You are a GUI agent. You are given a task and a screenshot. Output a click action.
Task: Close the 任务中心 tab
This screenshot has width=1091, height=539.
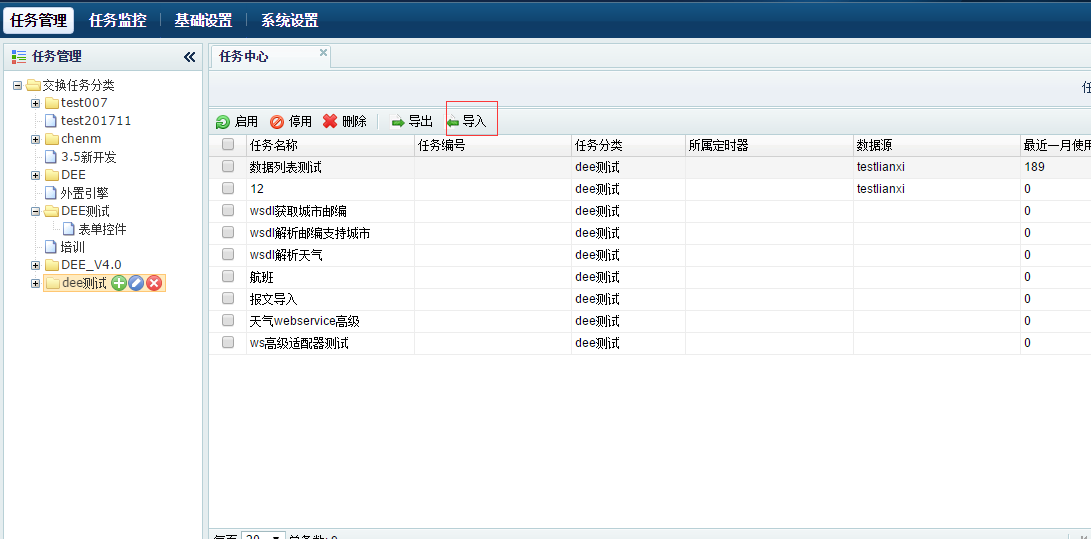pos(323,52)
